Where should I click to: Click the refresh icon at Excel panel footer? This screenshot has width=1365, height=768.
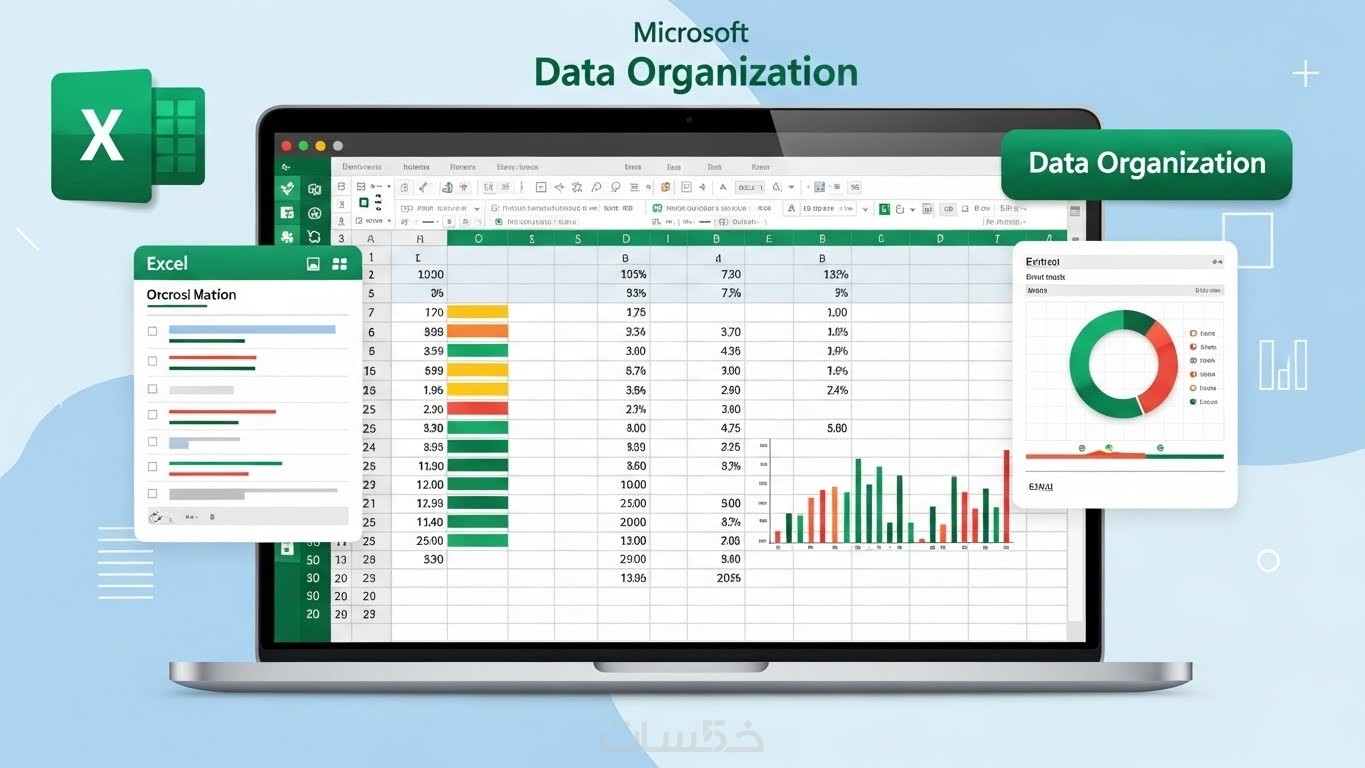[x=155, y=517]
